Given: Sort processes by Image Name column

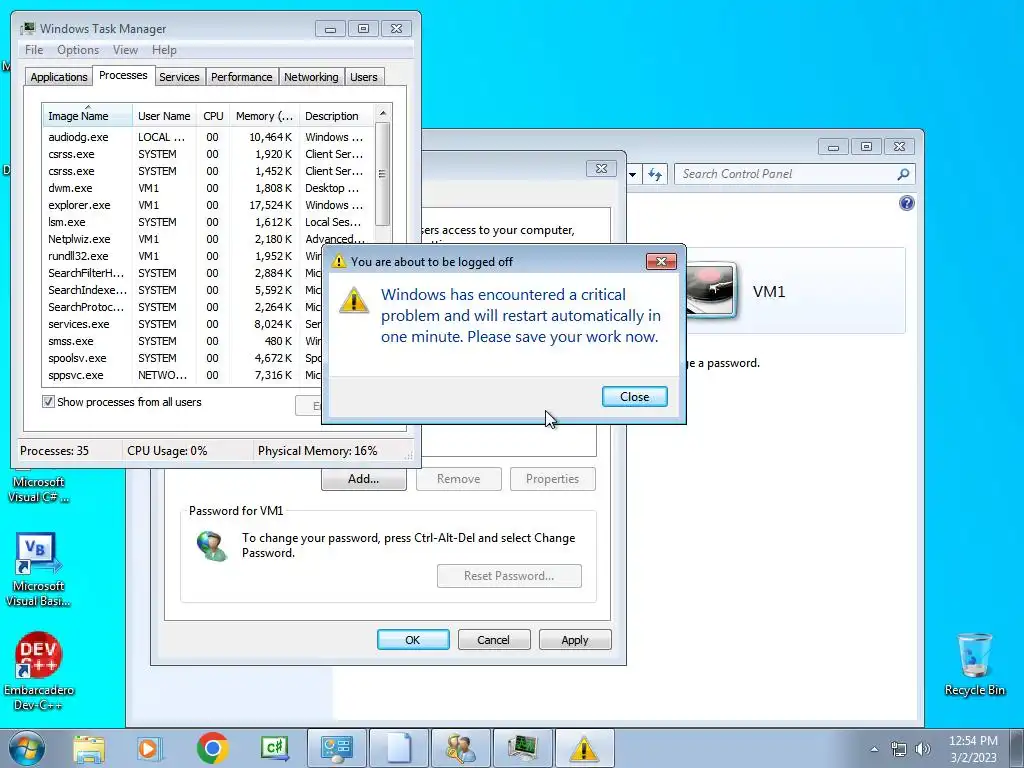Looking at the screenshot, I should pyautogui.click(x=88, y=116).
